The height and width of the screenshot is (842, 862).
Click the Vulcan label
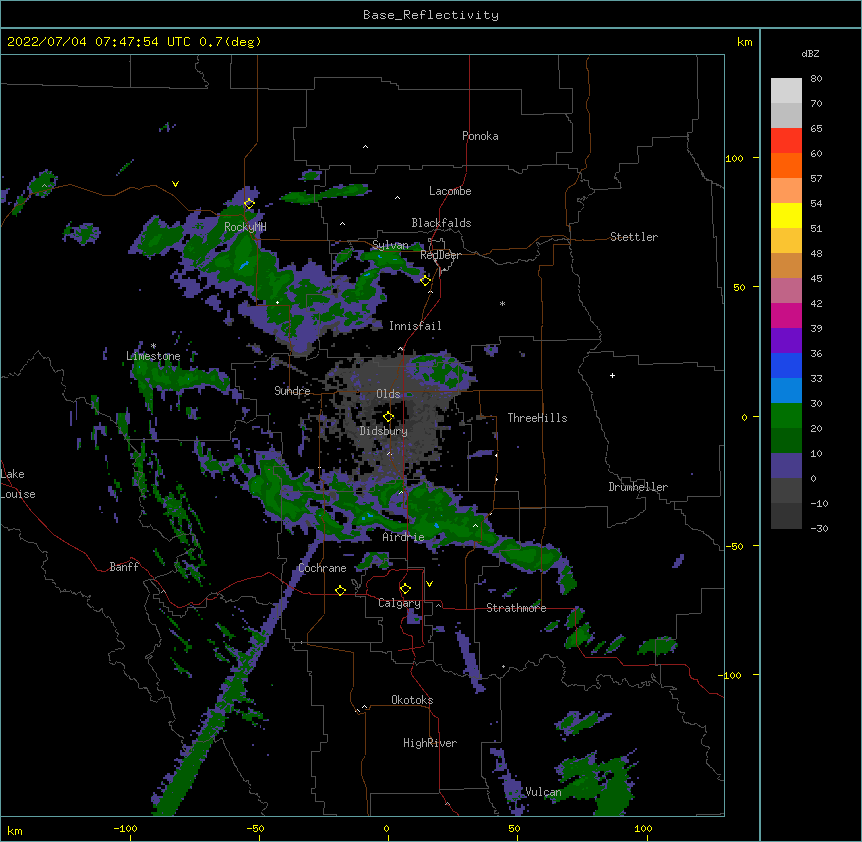[543, 792]
